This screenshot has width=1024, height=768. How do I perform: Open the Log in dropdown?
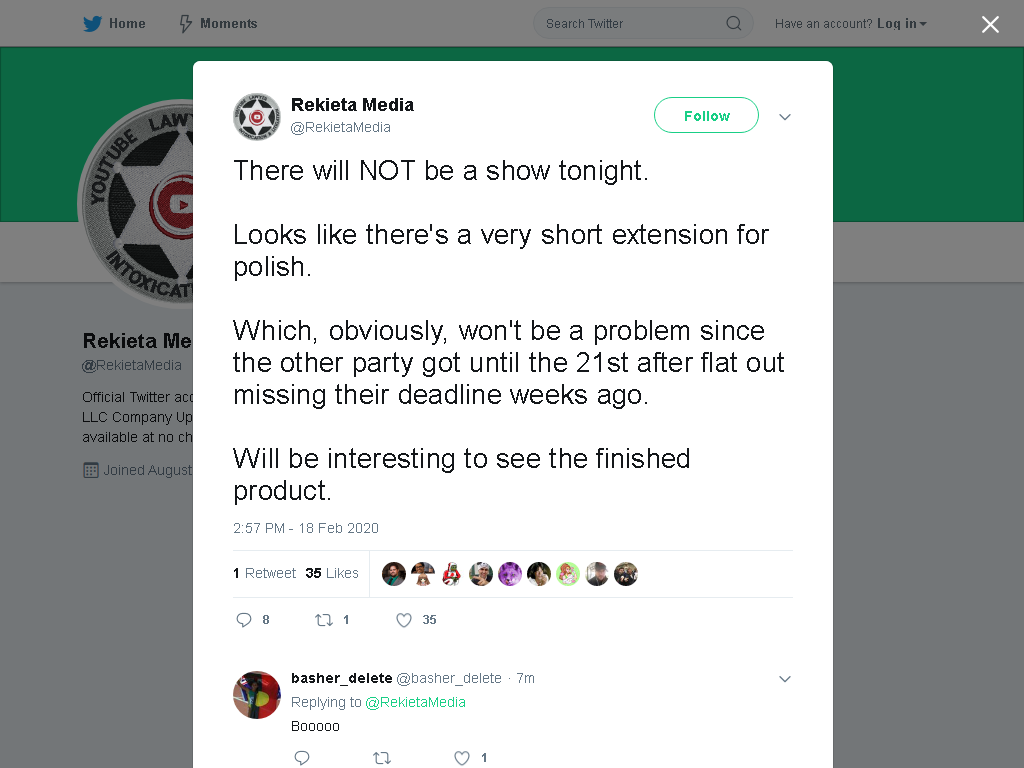click(901, 24)
